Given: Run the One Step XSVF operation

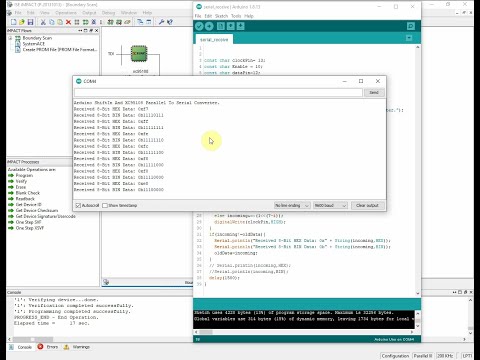Looking at the screenshot, I should point(30,228).
